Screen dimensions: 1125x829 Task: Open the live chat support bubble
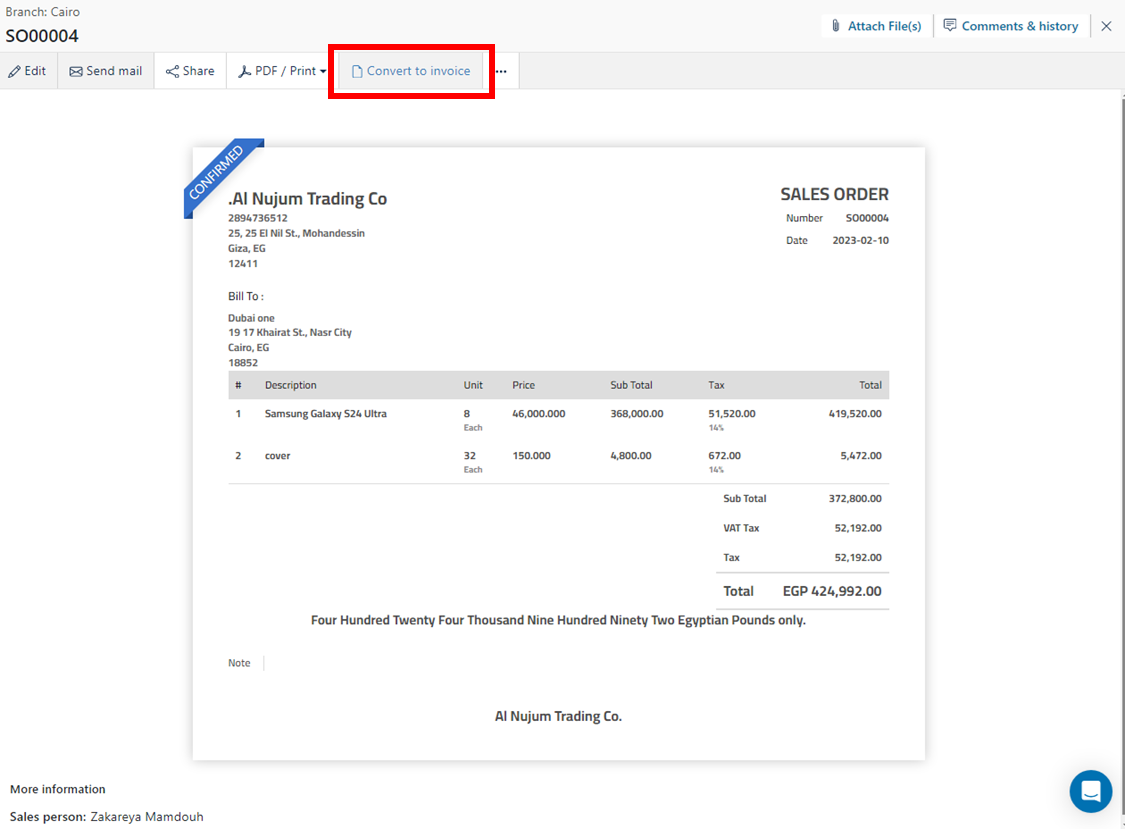point(1090,792)
